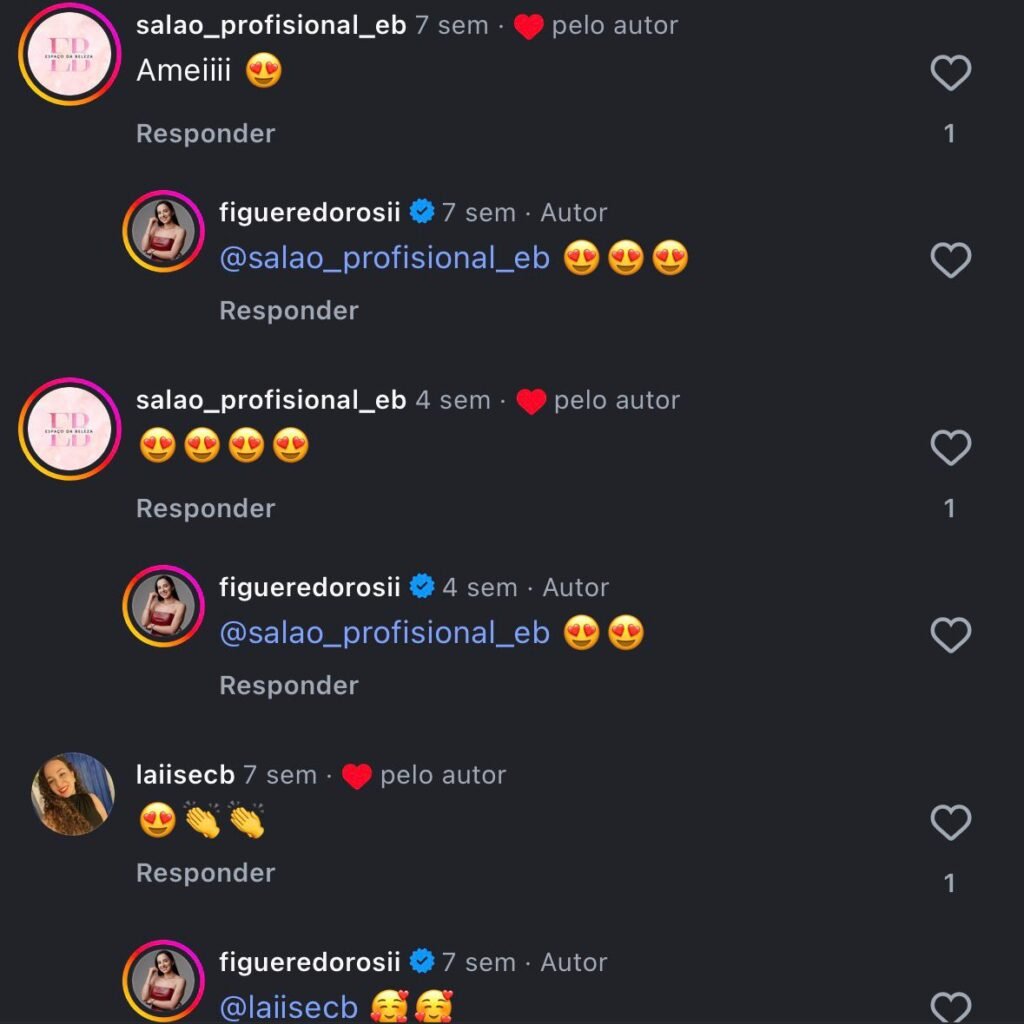The width and height of the screenshot is (1024, 1024).
Task: Open figueredorosii avatar on first 7 sem reply
Action: tap(163, 231)
